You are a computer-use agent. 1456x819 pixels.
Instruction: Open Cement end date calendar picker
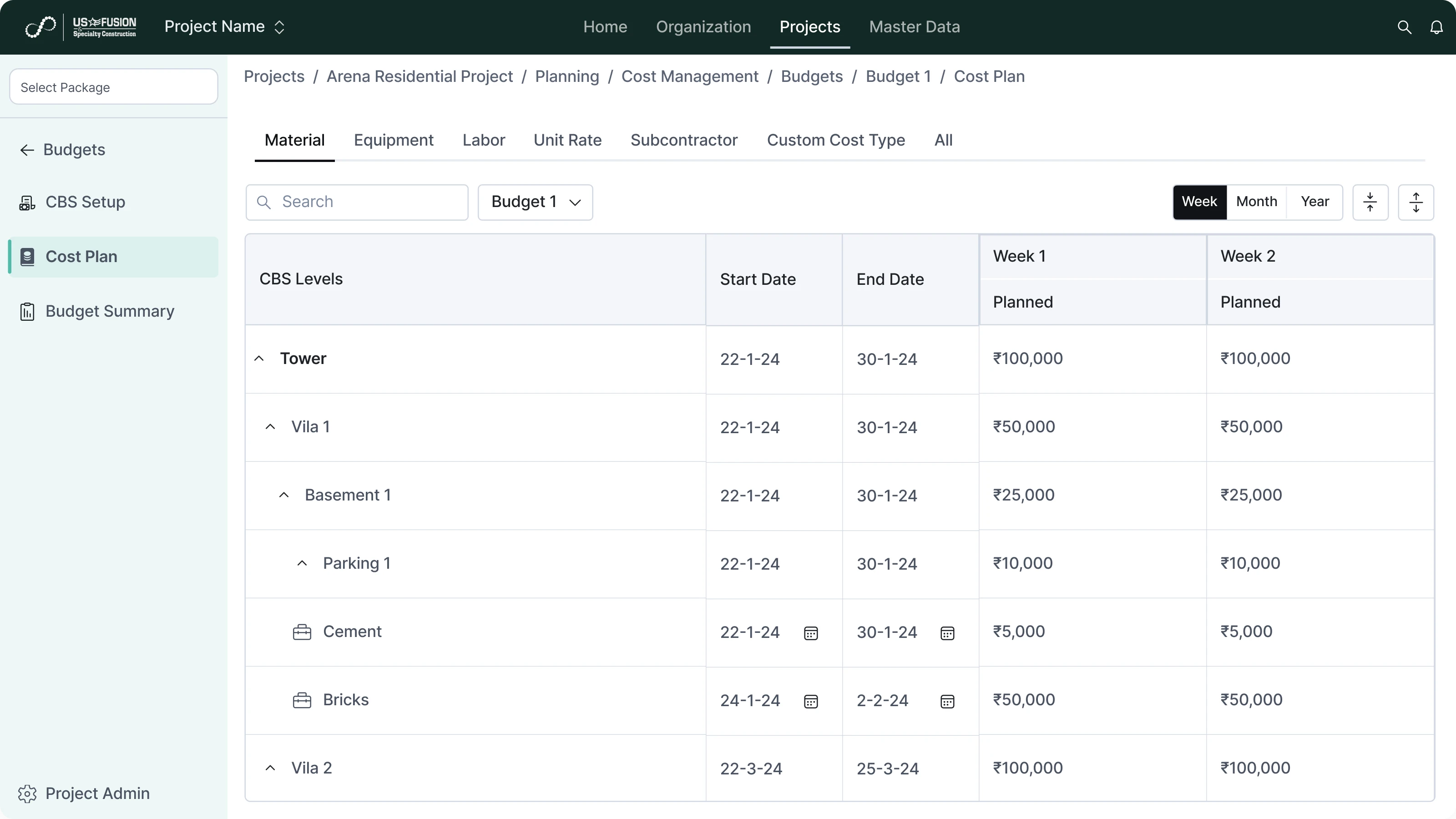pyautogui.click(x=947, y=632)
